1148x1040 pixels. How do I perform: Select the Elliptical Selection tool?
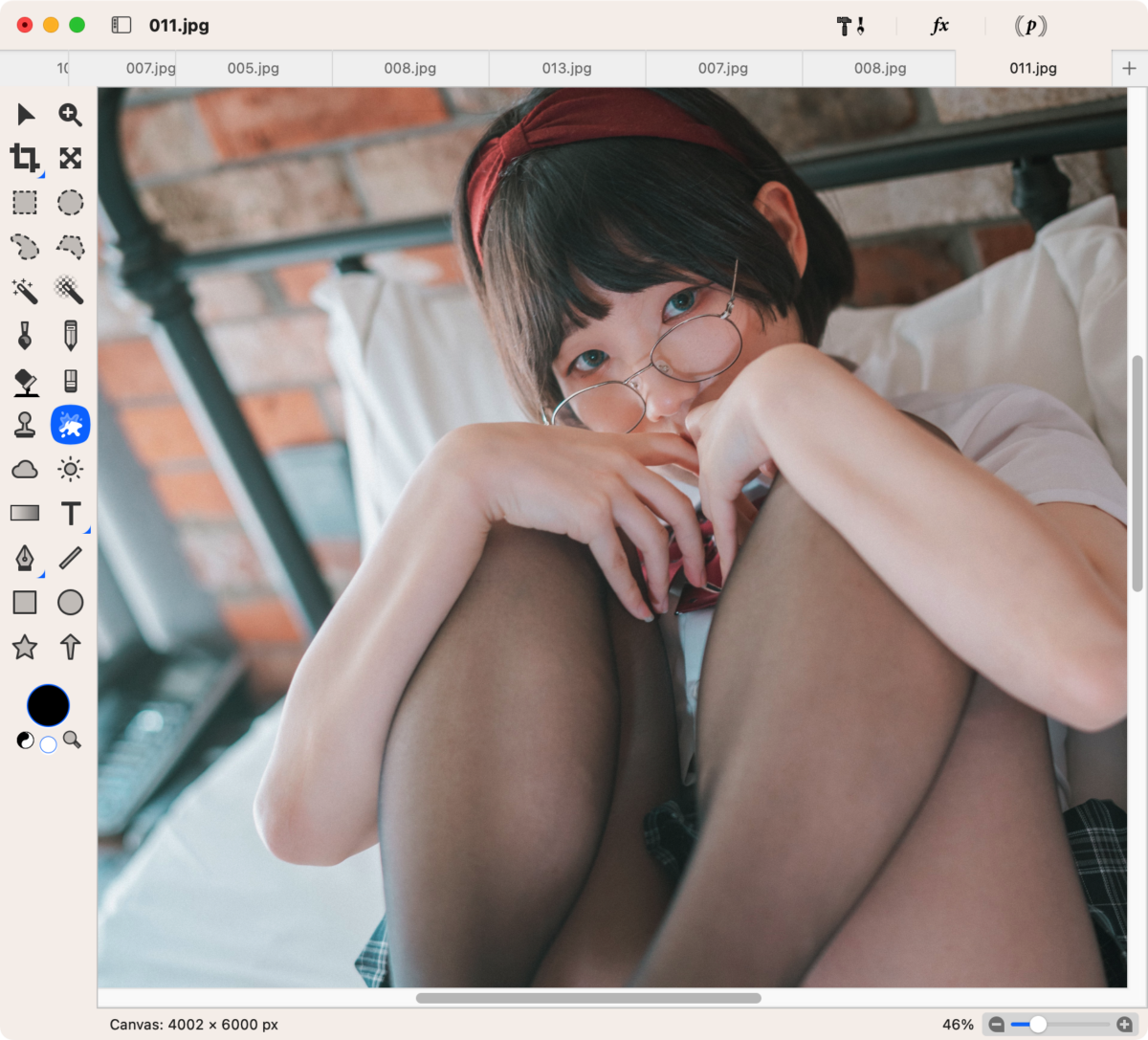tap(70, 202)
